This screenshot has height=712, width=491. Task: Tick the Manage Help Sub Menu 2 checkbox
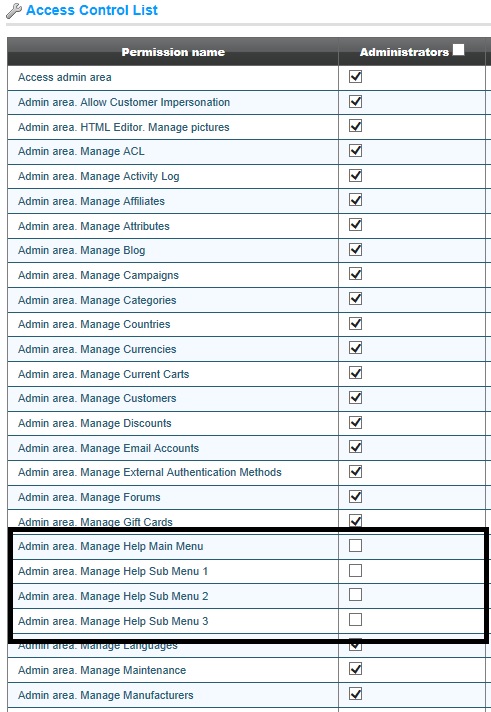[355, 595]
